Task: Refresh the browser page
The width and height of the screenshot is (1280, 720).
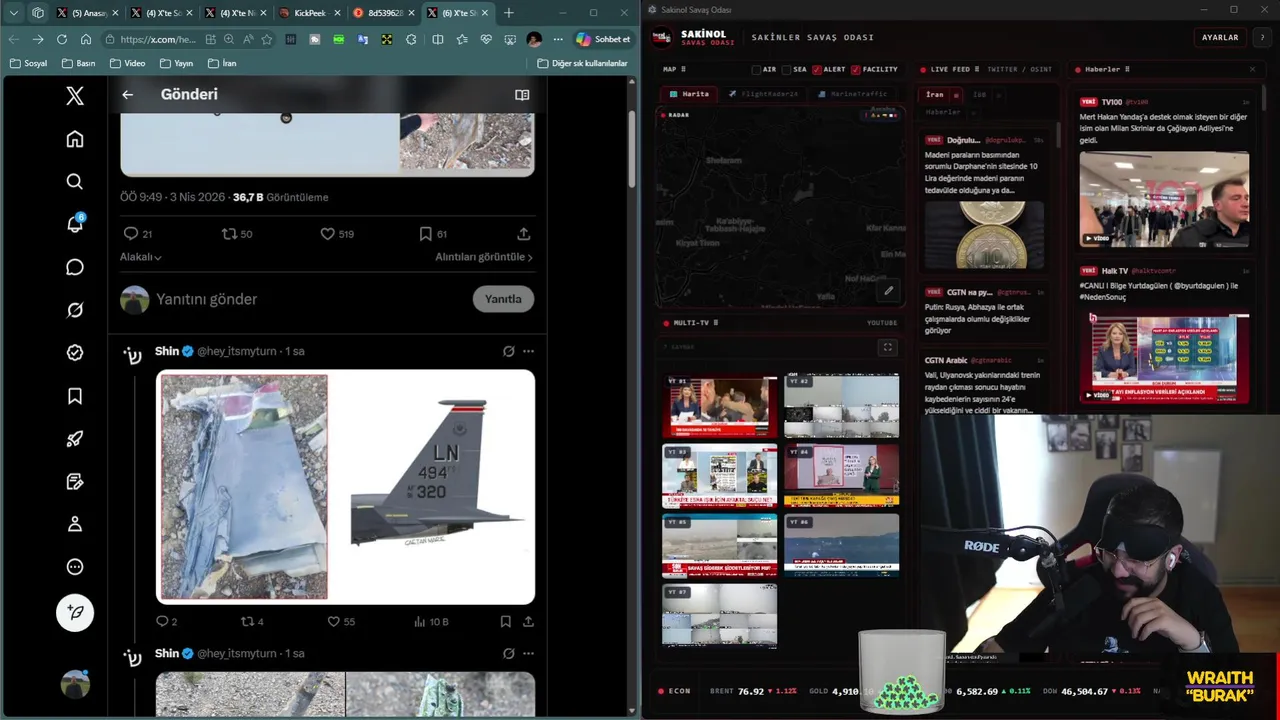Action: pos(61,39)
